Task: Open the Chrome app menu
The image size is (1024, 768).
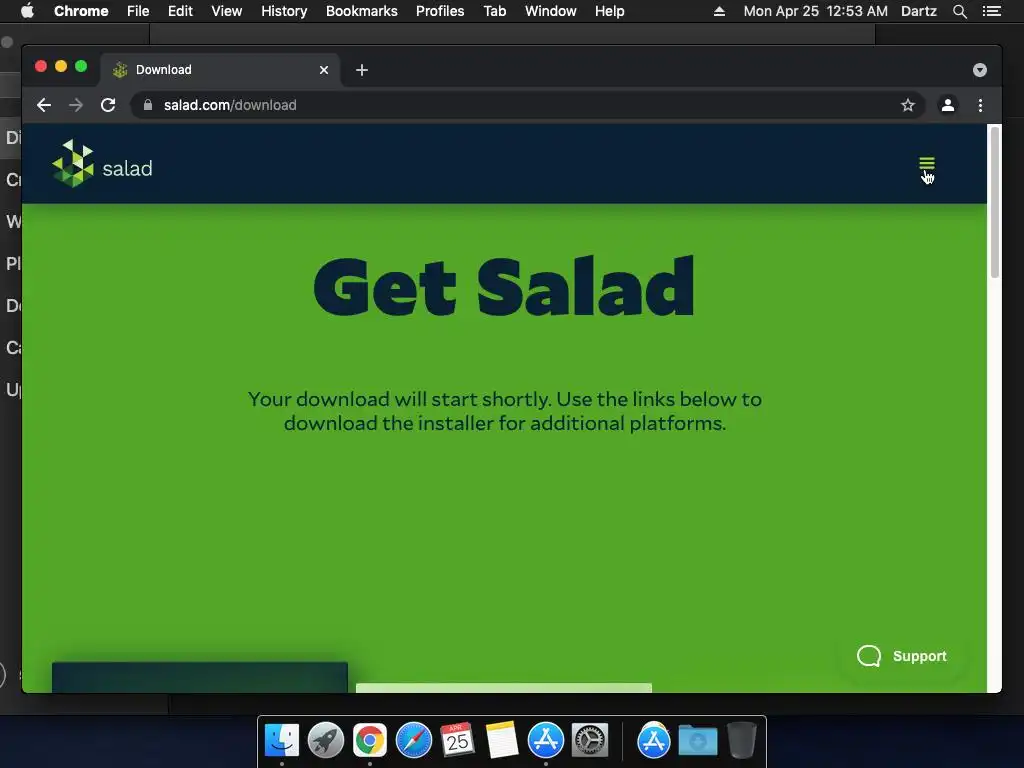Action: 81,11
